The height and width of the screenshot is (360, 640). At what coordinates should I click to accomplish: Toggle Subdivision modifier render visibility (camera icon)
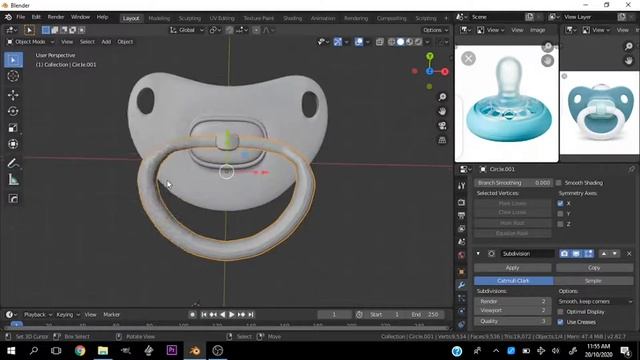564,254
